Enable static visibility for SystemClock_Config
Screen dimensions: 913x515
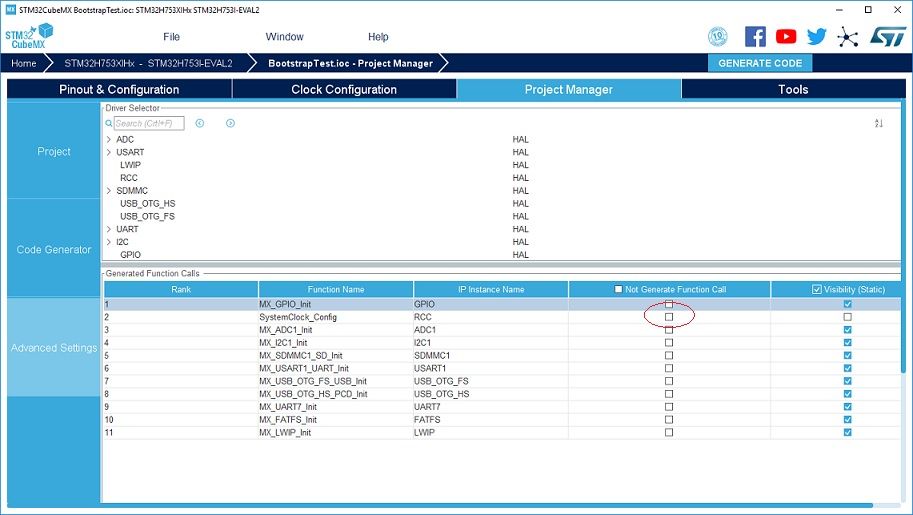(847, 317)
